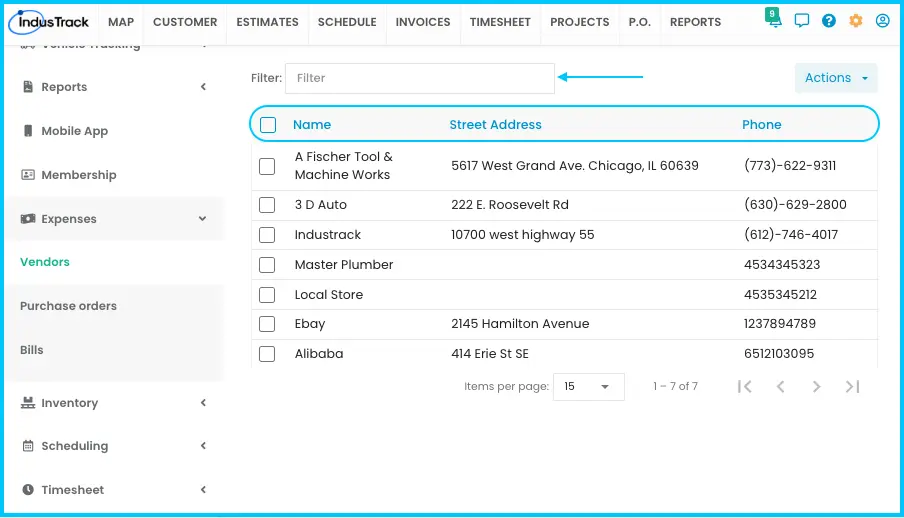Open the TIMESHEET top menu

point(500,22)
